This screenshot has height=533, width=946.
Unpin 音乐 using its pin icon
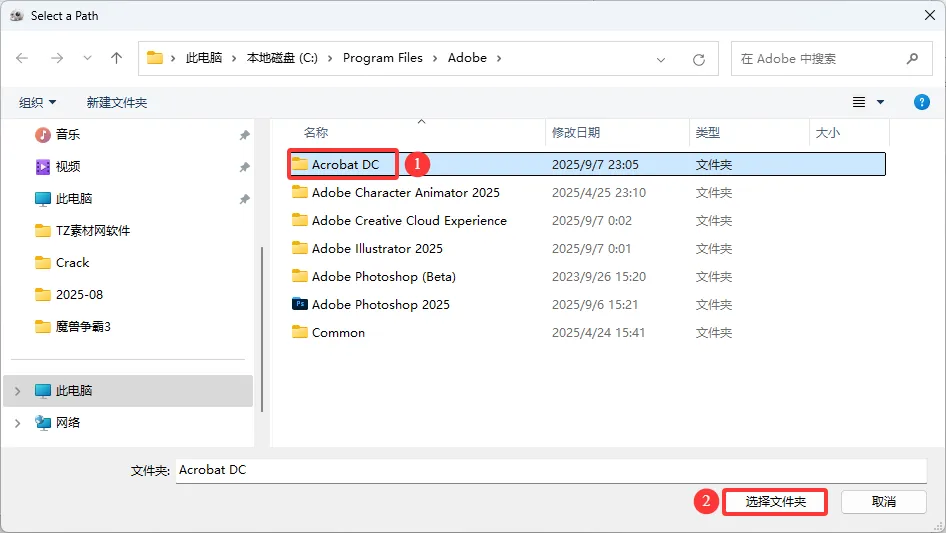[244, 135]
